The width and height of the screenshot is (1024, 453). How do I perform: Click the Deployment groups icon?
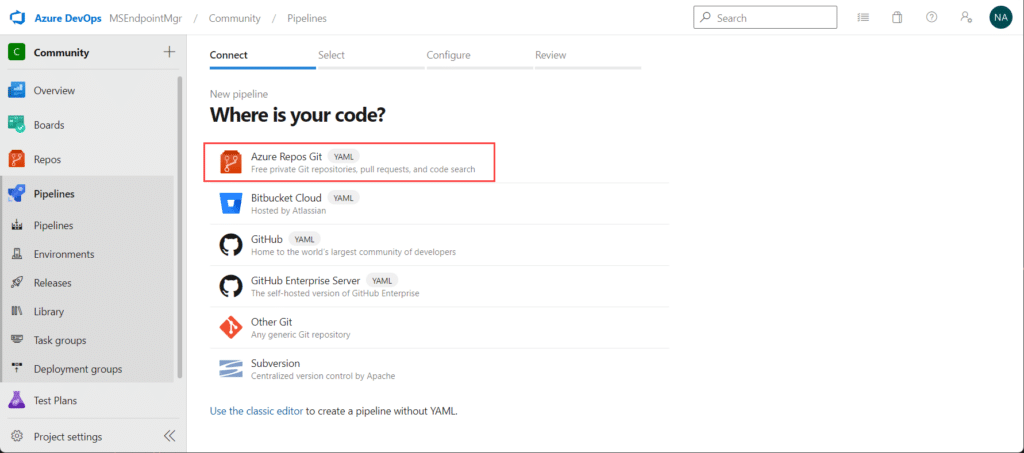click(x=17, y=369)
